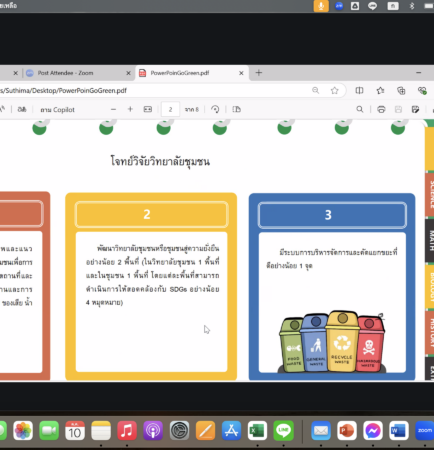The image size is (434, 450).
Task: Open the browser Collections icon
Action: coord(401,90)
